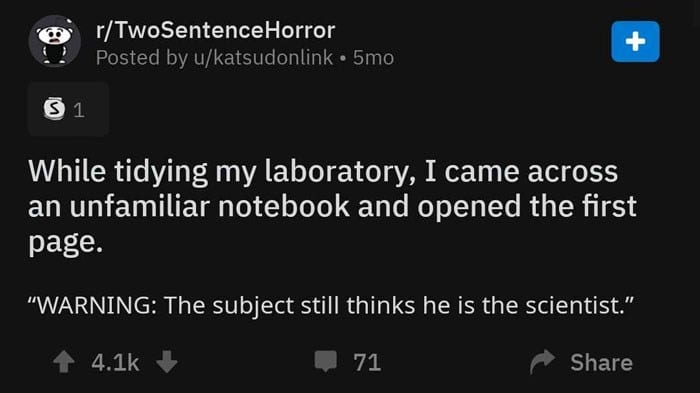
Task: Click the silver award icon
Action: pos(54,109)
